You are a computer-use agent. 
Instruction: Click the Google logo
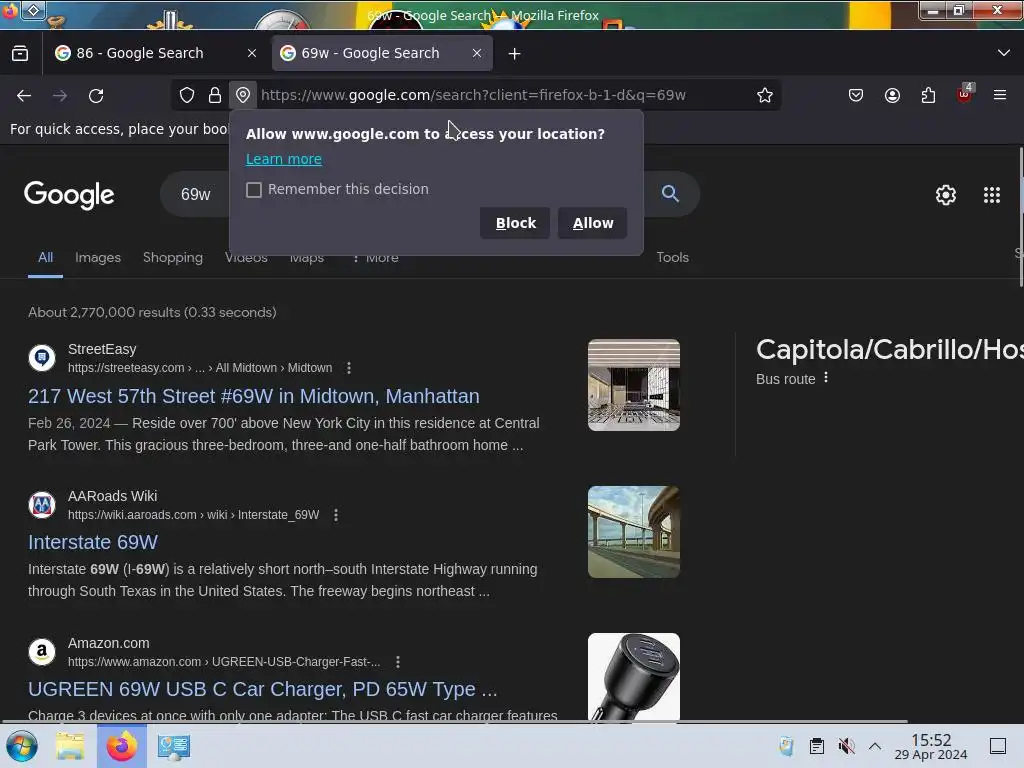69,195
